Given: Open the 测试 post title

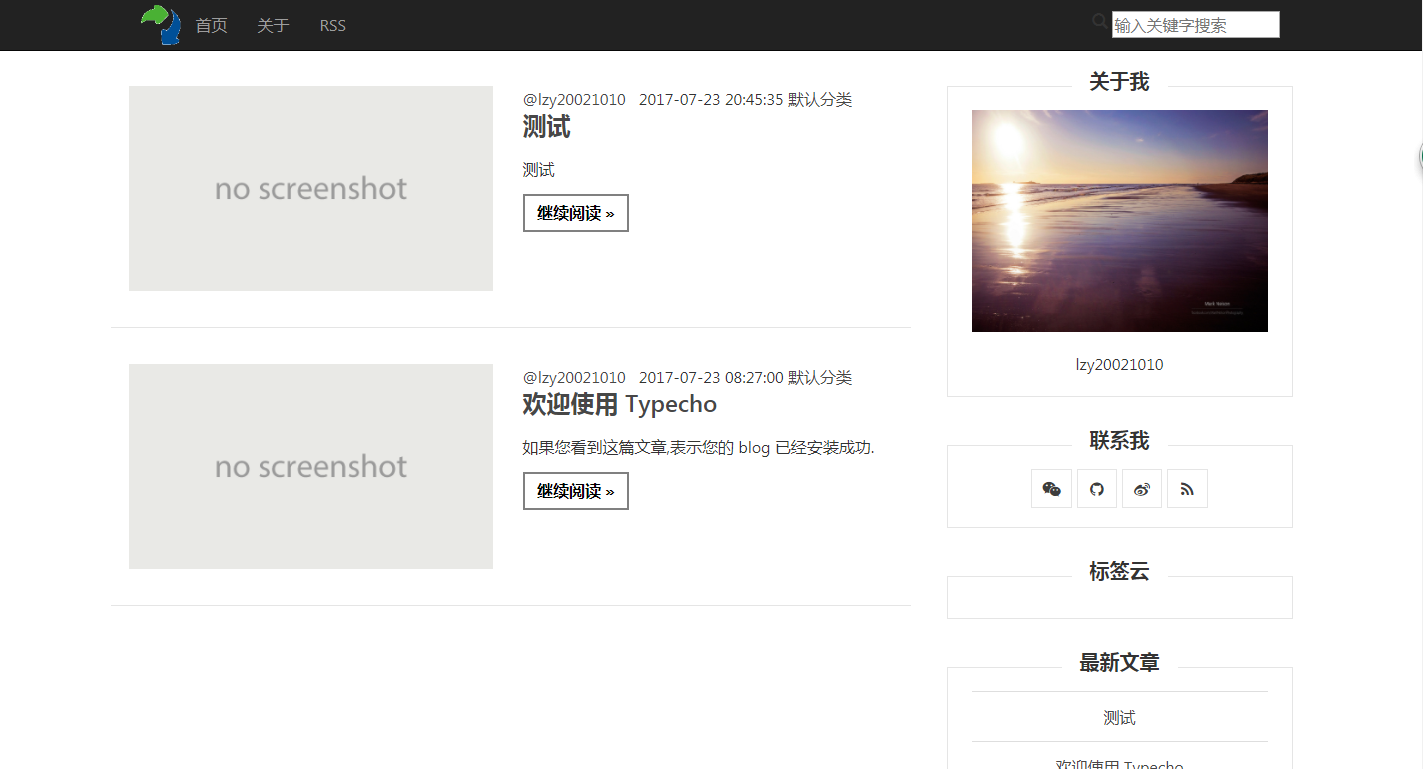Looking at the screenshot, I should (x=546, y=127).
